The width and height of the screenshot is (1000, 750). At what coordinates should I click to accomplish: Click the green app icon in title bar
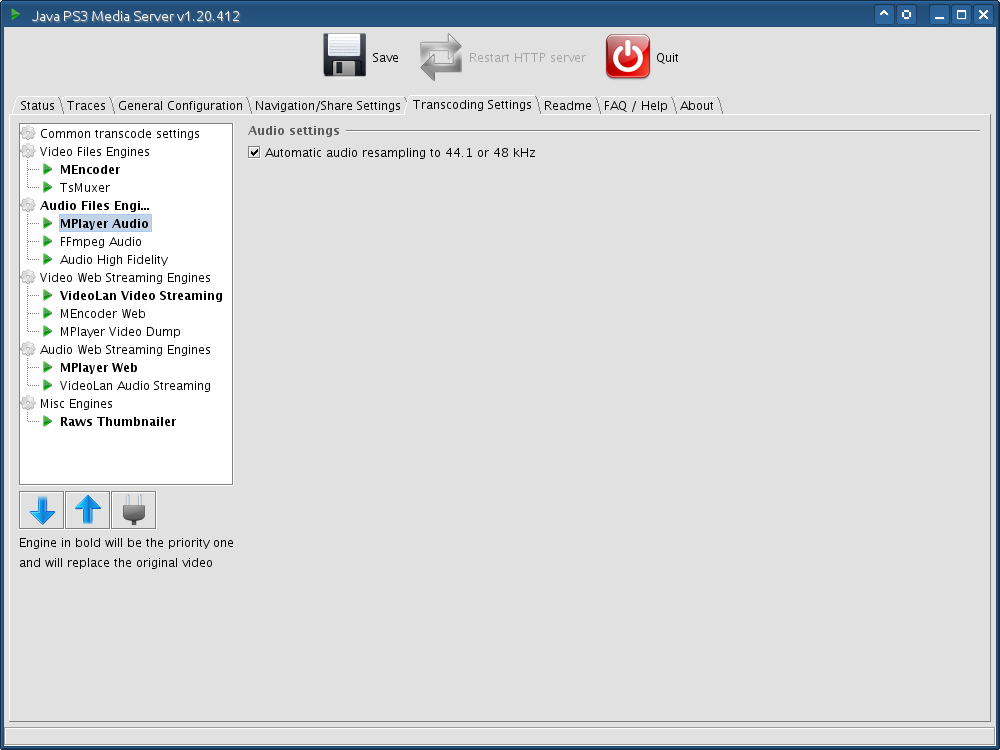(16, 14)
